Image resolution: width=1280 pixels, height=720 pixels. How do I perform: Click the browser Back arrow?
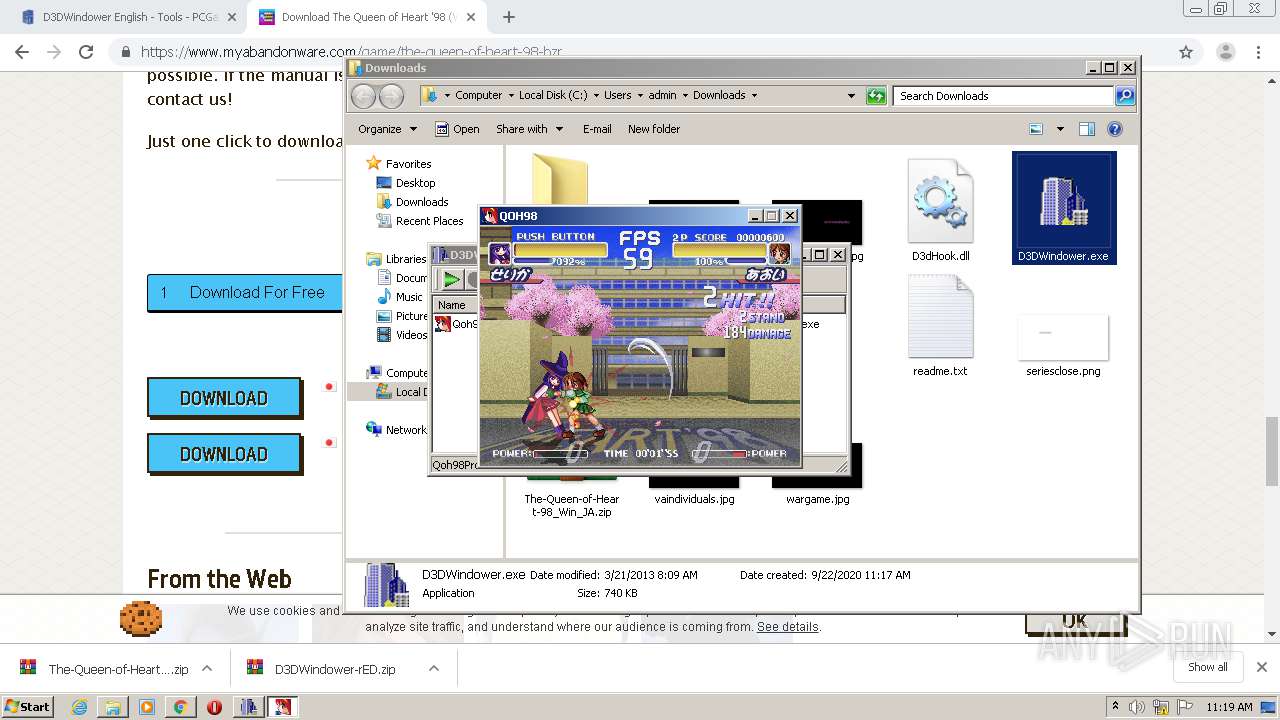[x=22, y=52]
